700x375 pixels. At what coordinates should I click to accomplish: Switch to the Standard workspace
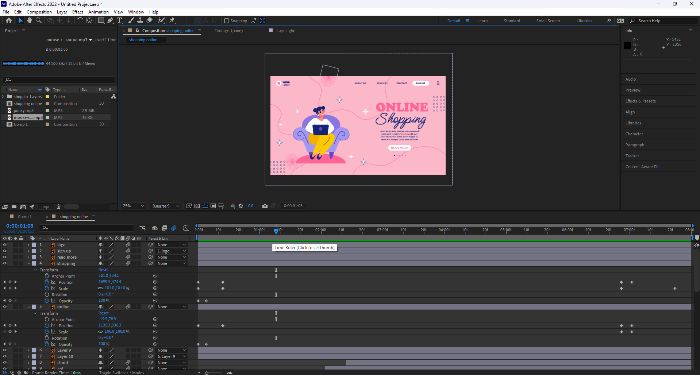point(512,21)
